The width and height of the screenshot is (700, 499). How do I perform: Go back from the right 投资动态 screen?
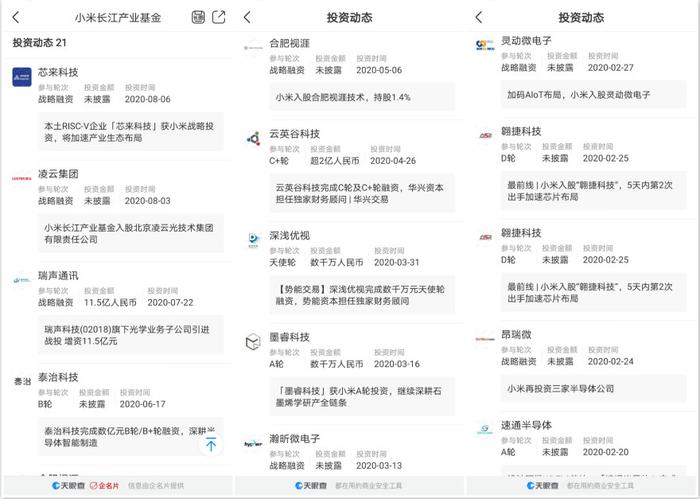pyautogui.click(x=479, y=17)
